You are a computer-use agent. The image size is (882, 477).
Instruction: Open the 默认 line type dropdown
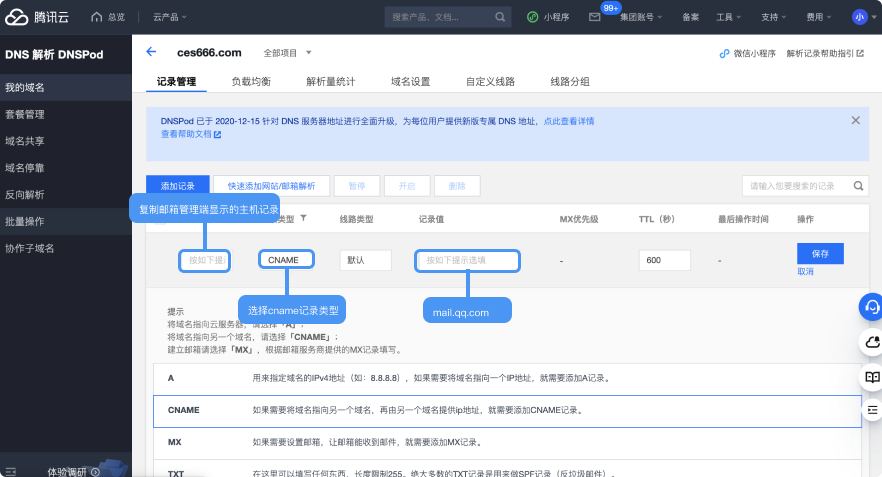tap(365, 259)
